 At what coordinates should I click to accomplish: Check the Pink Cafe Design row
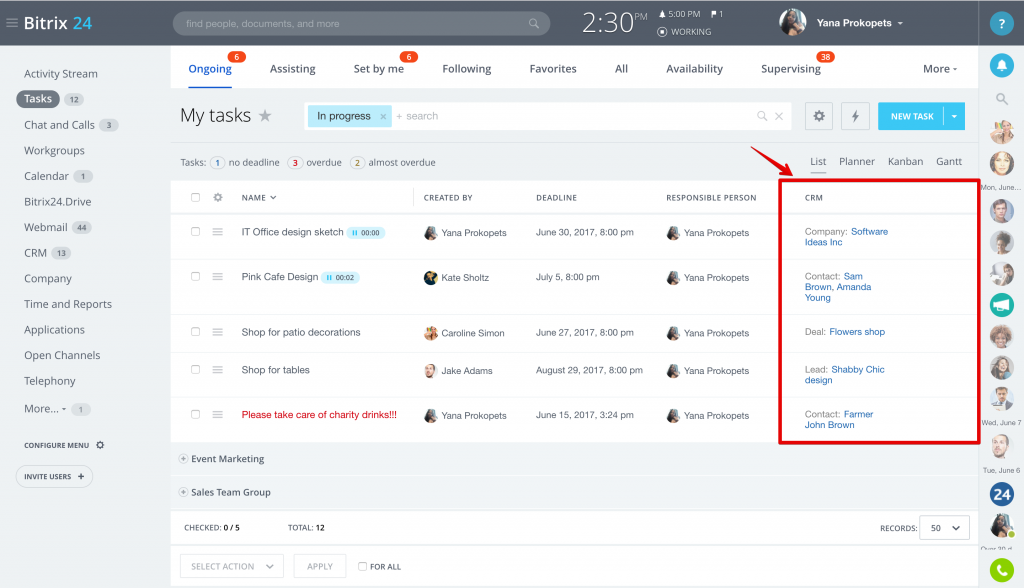195,276
